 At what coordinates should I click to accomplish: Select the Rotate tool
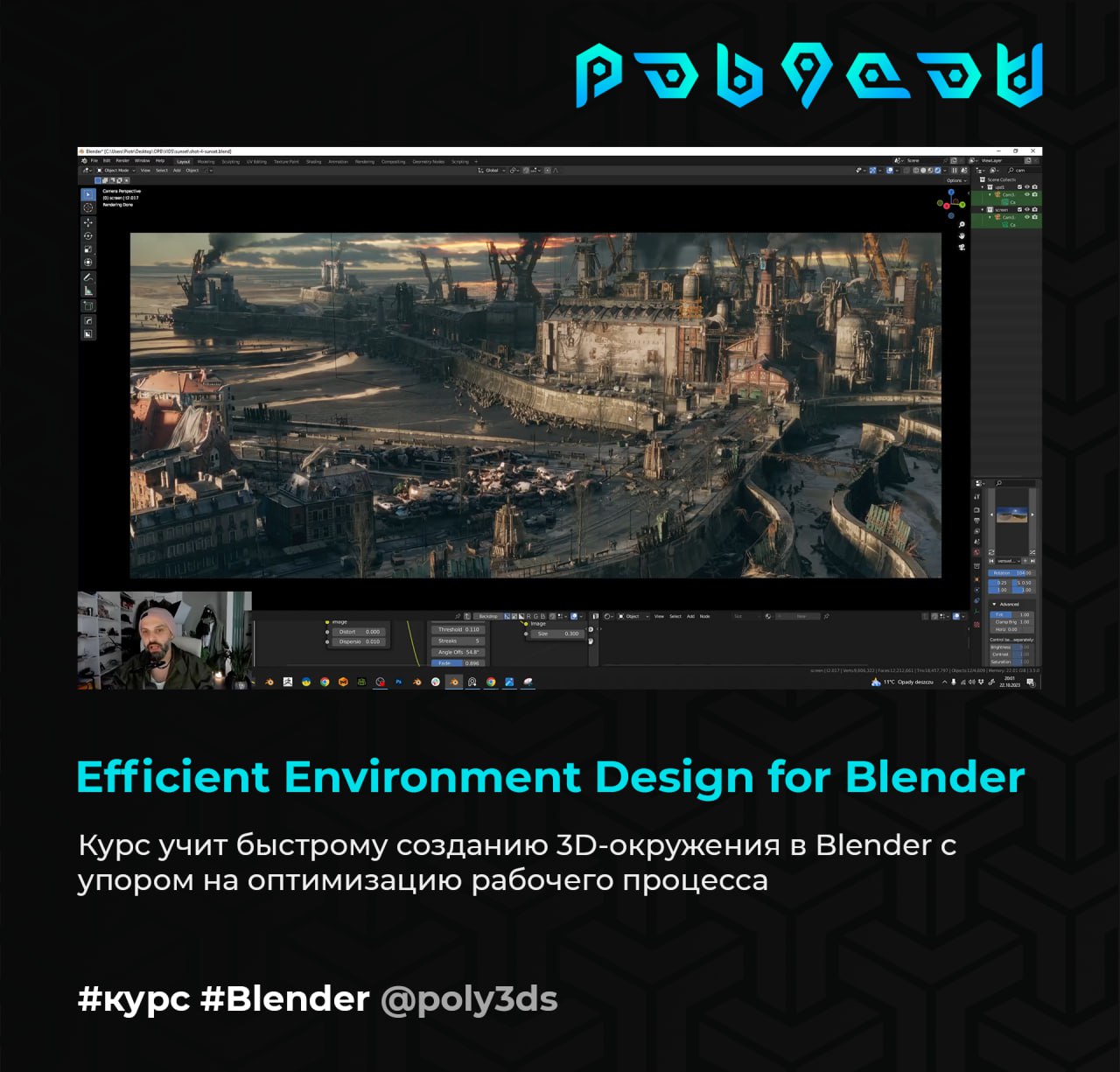pos(88,236)
